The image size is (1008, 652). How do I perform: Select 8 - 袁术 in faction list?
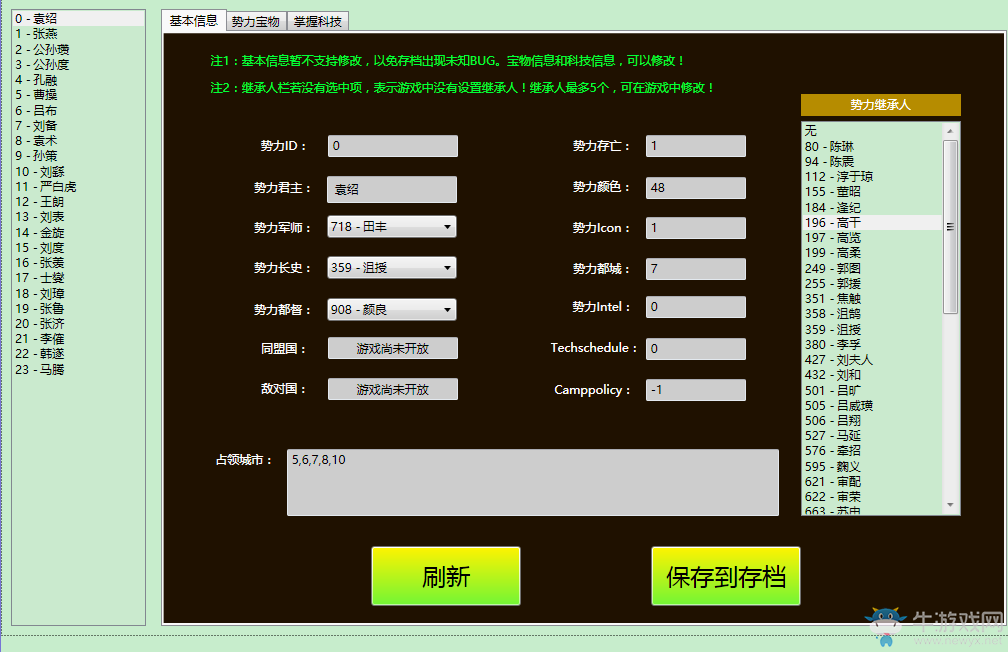(x=78, y=141)
